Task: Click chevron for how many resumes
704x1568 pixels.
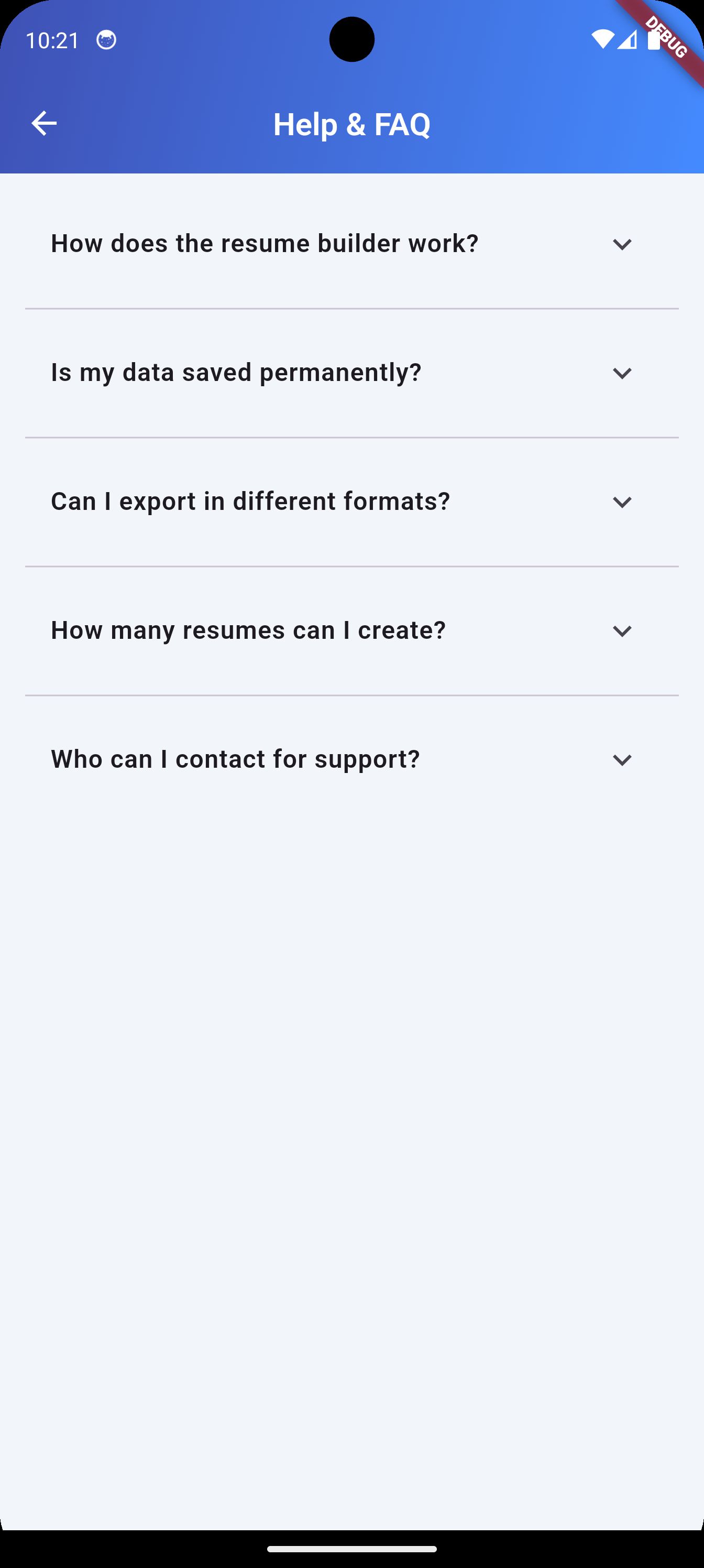Action: (622, 631)
